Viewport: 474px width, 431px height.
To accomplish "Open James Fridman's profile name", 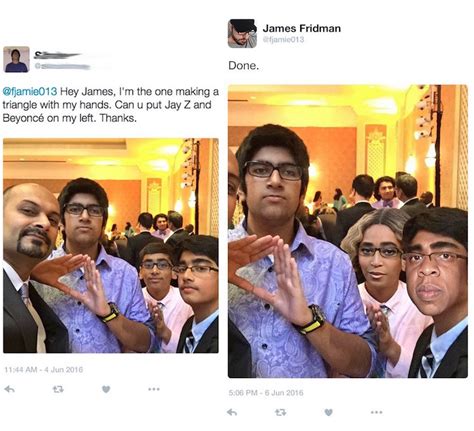I will 302,28.
